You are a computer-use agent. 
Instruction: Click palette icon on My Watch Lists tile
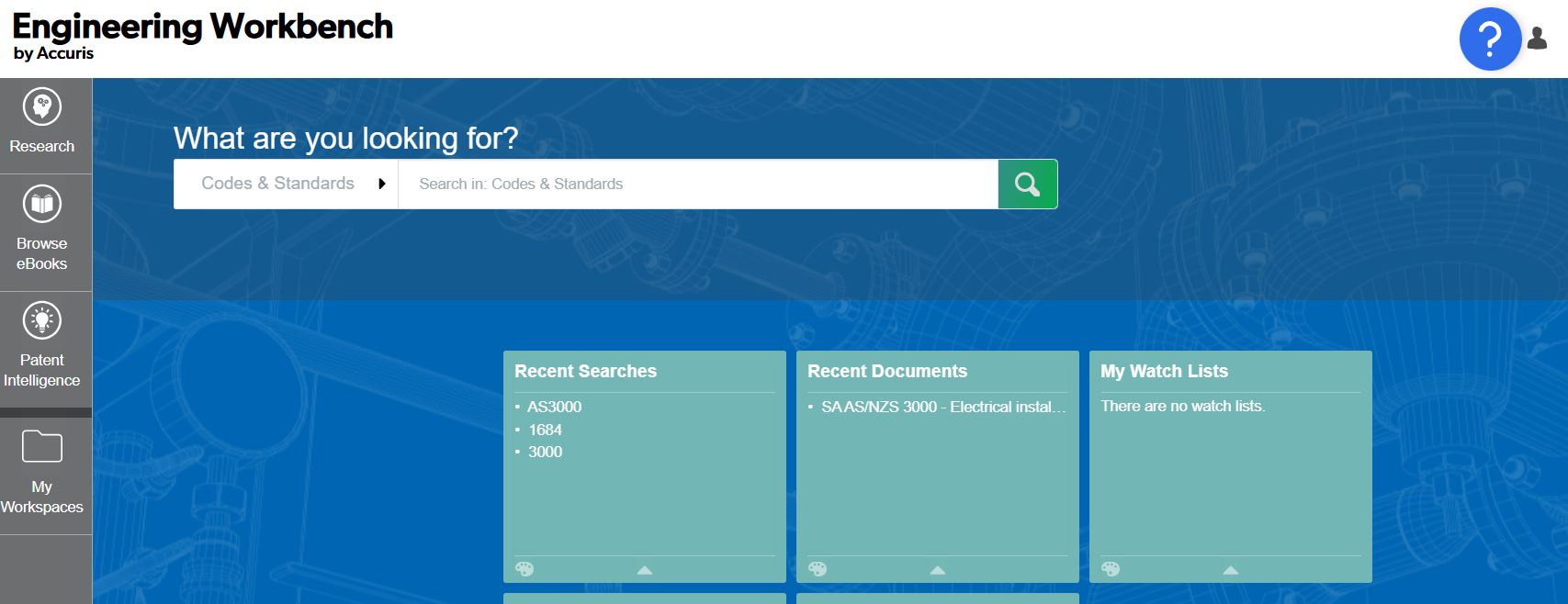tap(1111, 569)
